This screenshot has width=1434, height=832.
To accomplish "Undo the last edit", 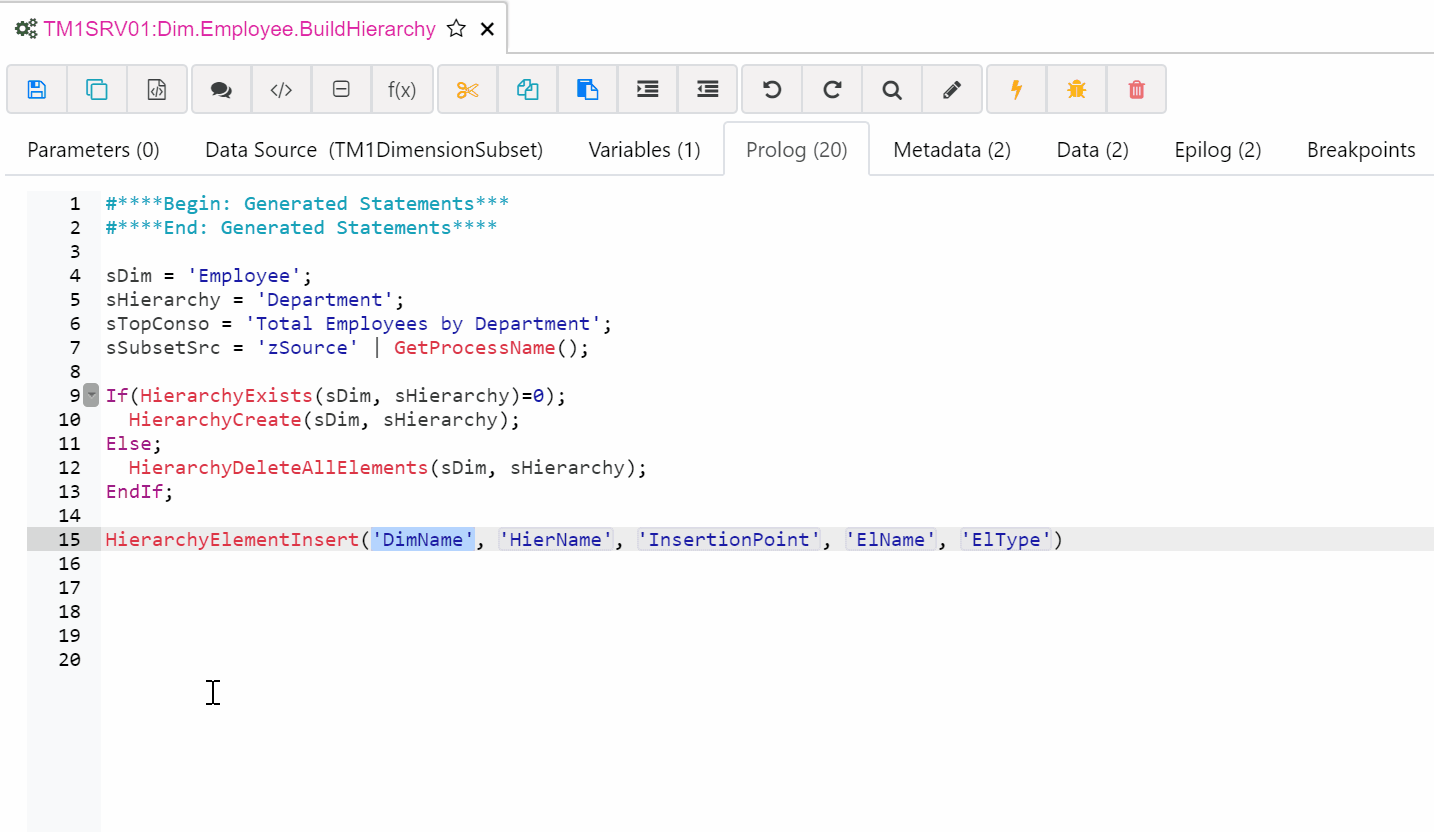I will point(771,89).
